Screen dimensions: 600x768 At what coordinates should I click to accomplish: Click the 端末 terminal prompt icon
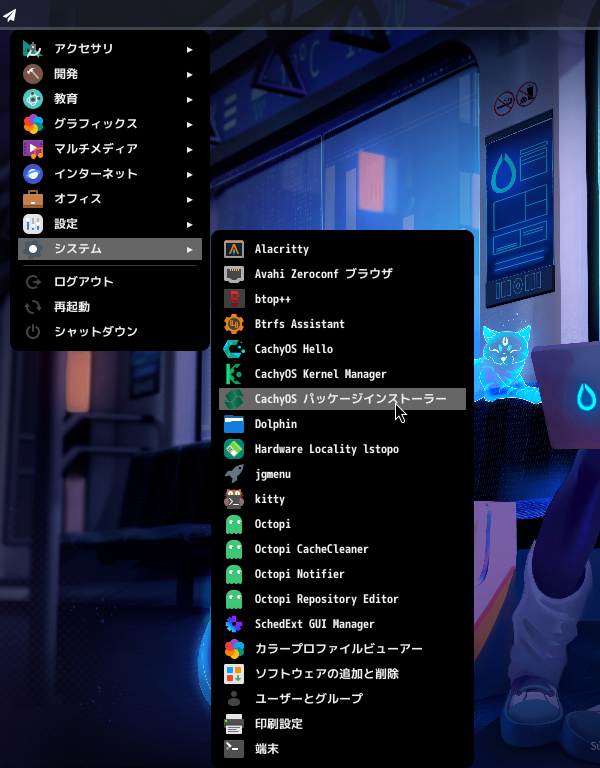(234, 749)
